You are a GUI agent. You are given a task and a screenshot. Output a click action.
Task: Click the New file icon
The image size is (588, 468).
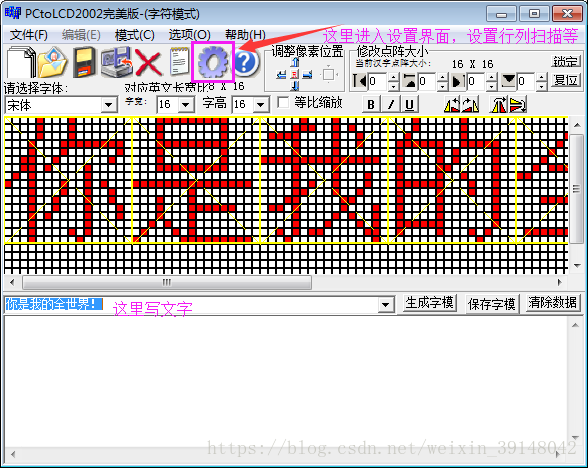(x=21, y=62)
